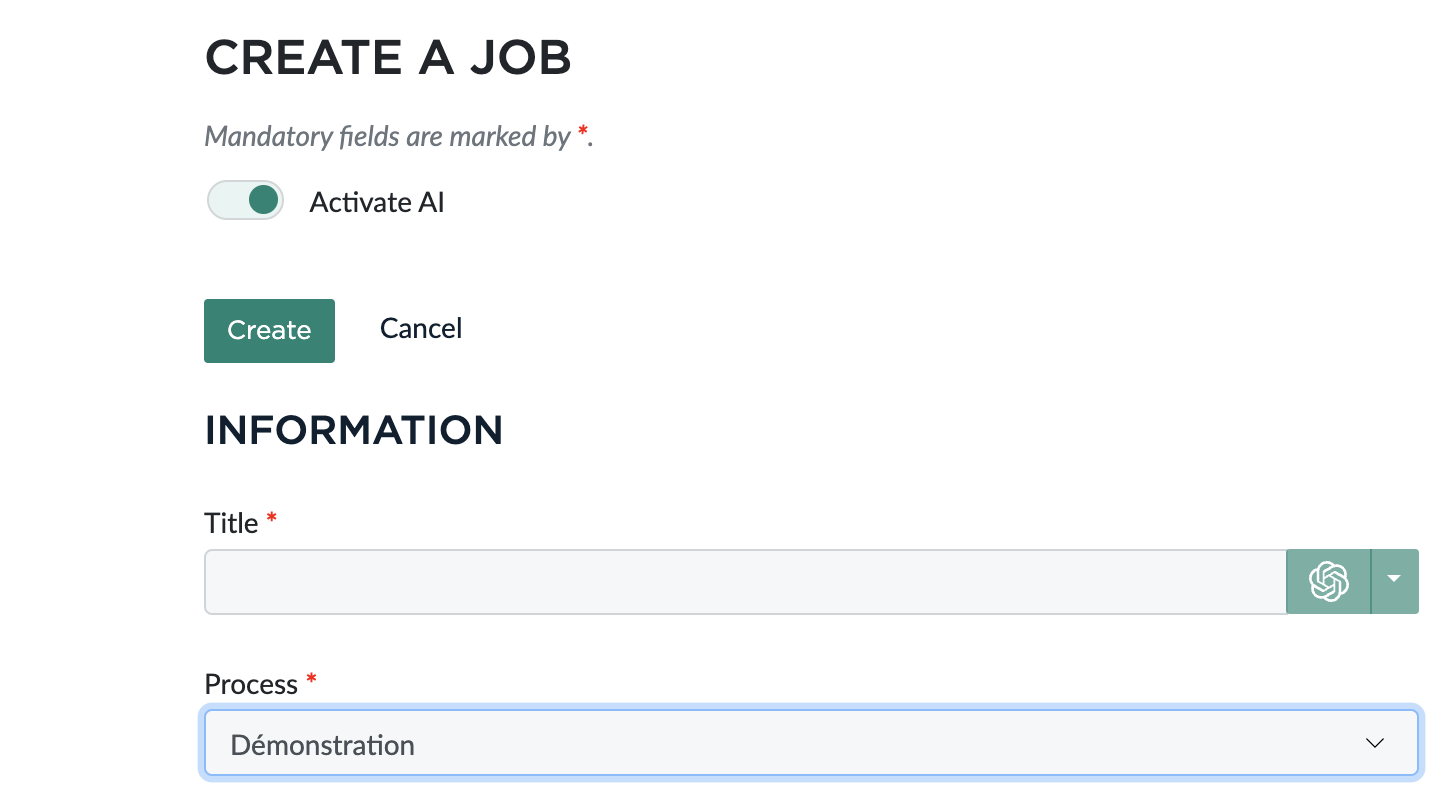Select the Démonstration text in Process box

click(x=322, y=745)
